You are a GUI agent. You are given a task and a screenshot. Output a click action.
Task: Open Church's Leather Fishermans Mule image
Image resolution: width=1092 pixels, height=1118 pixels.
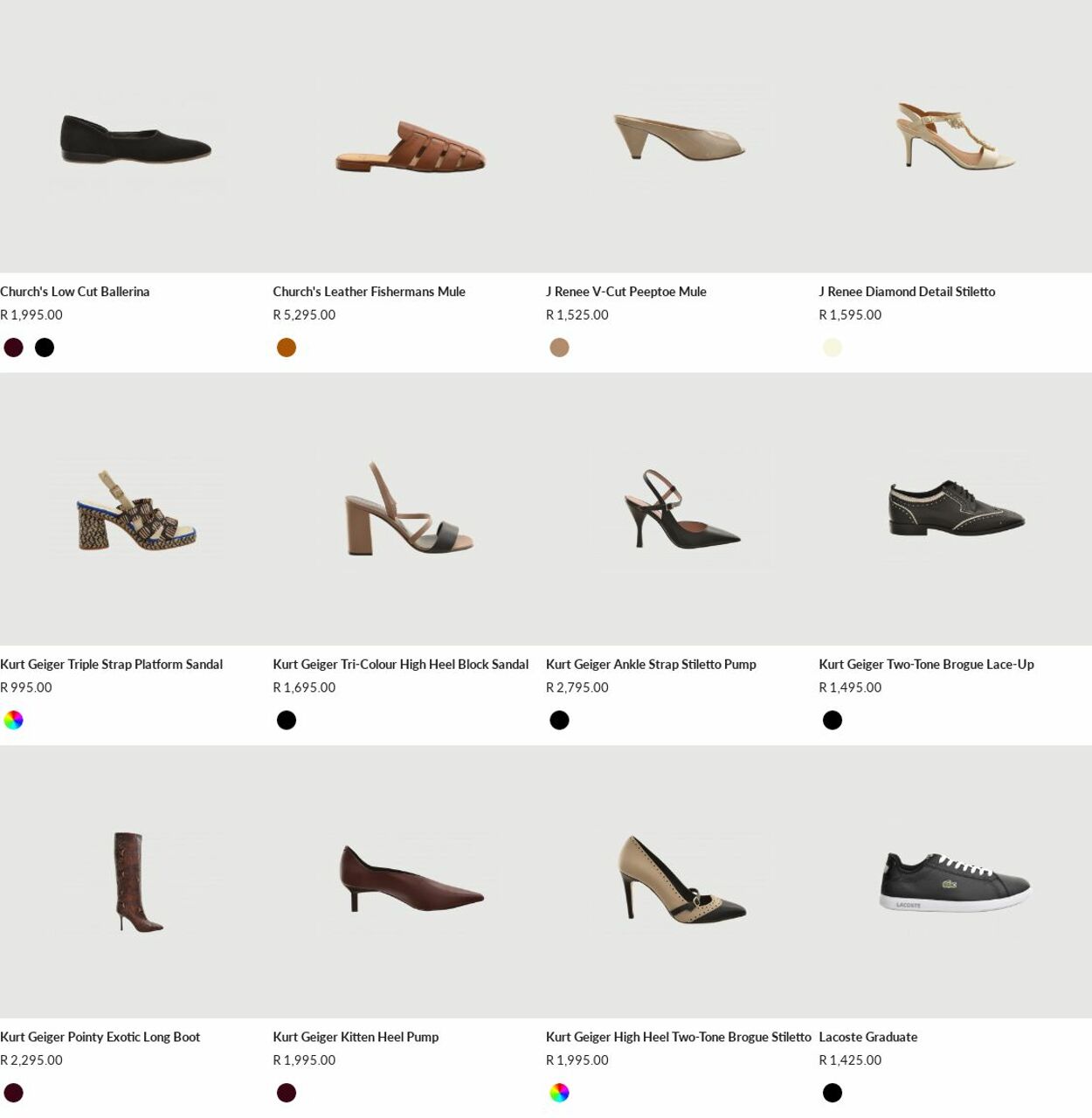pos(409,136)
